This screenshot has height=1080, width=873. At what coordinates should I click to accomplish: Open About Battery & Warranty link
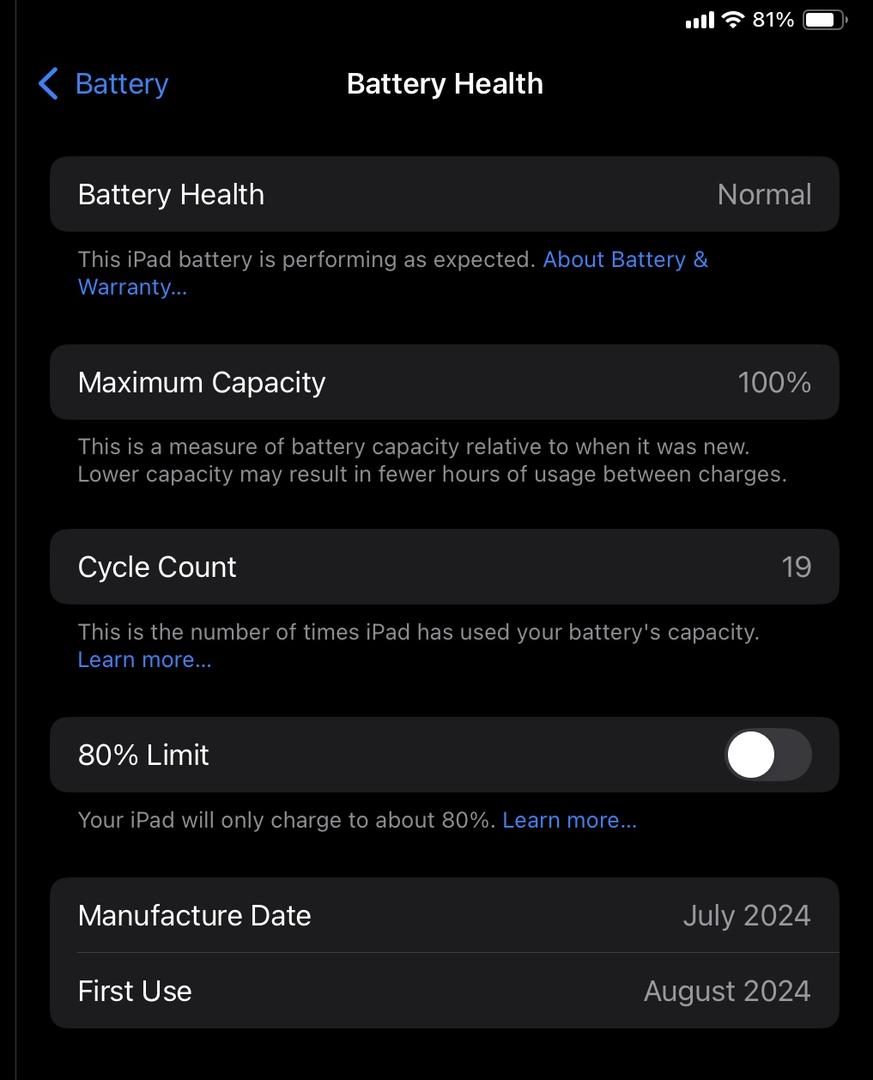(393, 273)
